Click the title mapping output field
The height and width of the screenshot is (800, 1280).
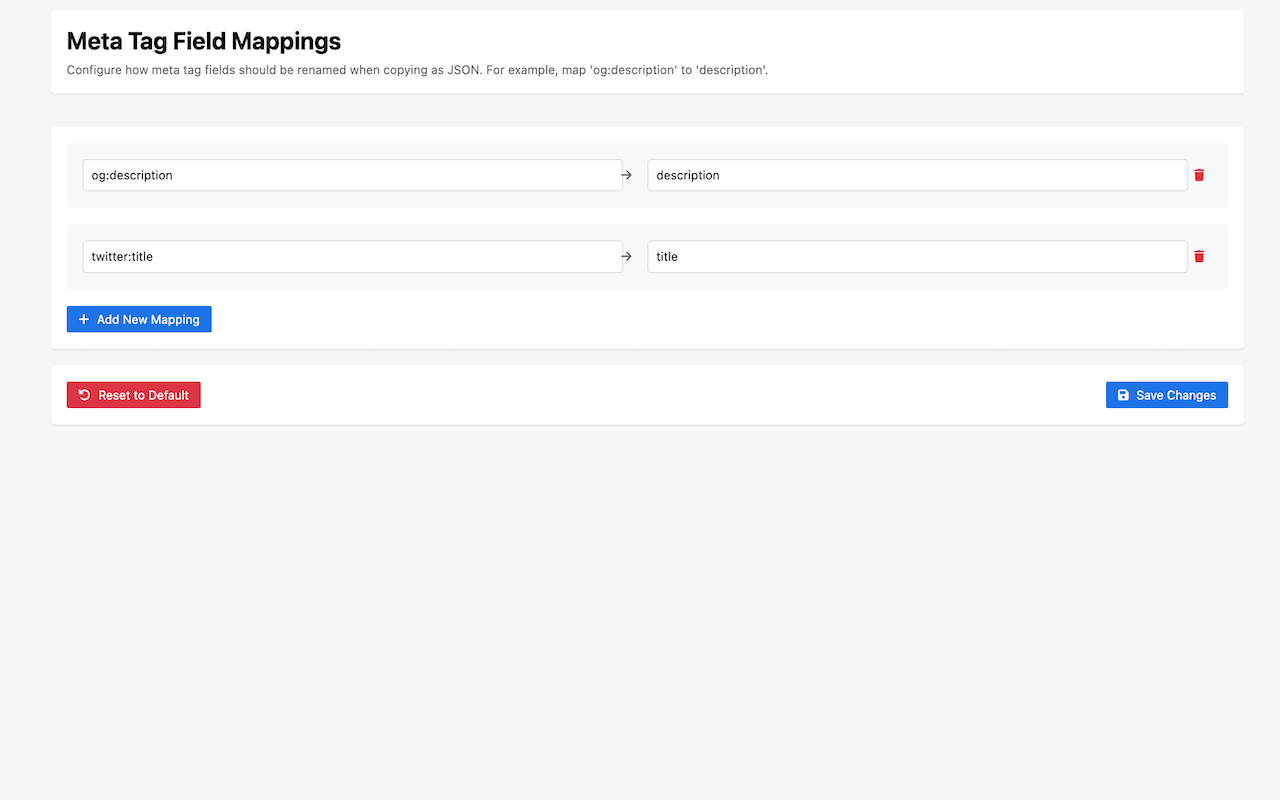point(917,256)
